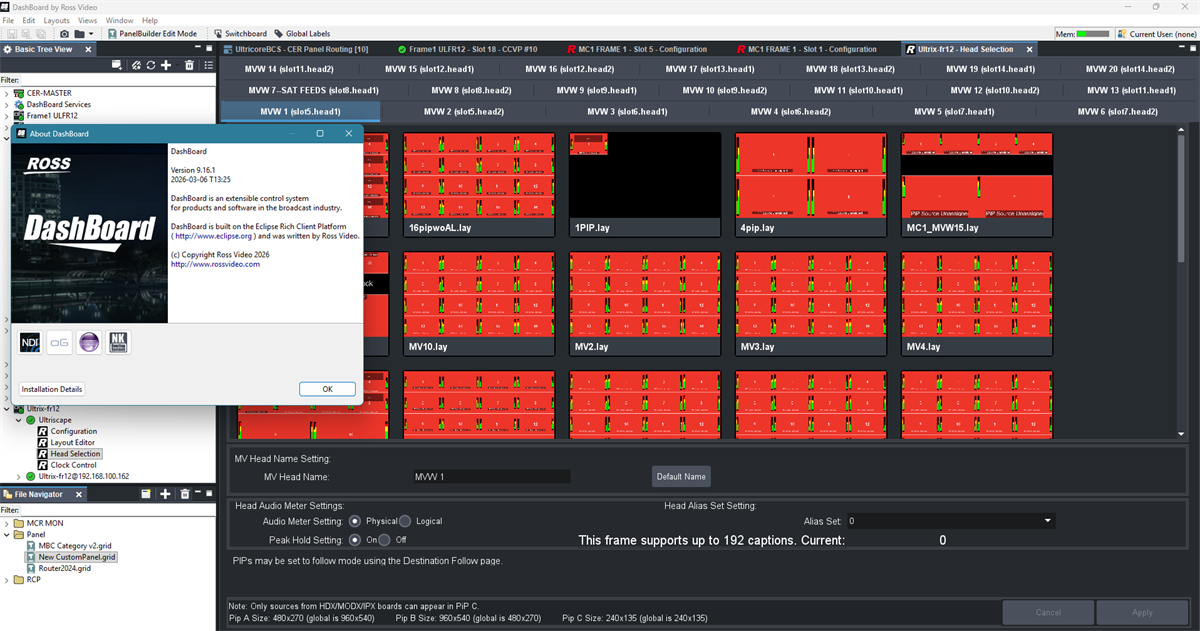The image size is (1200, 631).
Task: Select Logical audio meter setting
Action: point(405,521)
